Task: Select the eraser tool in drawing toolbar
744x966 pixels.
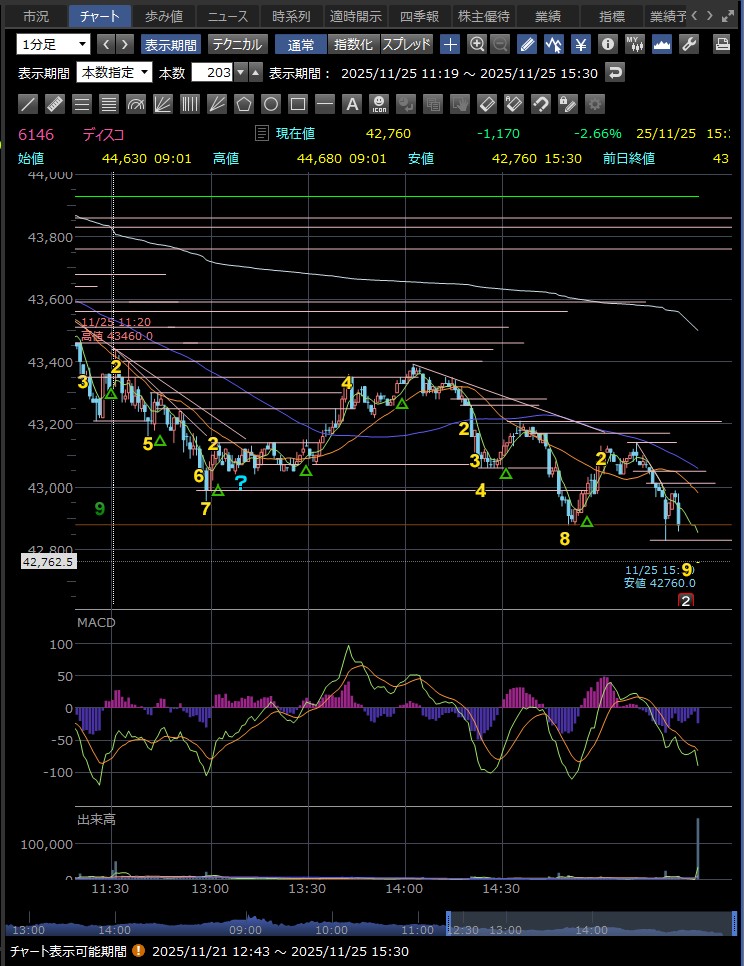Action: point(486,103)
